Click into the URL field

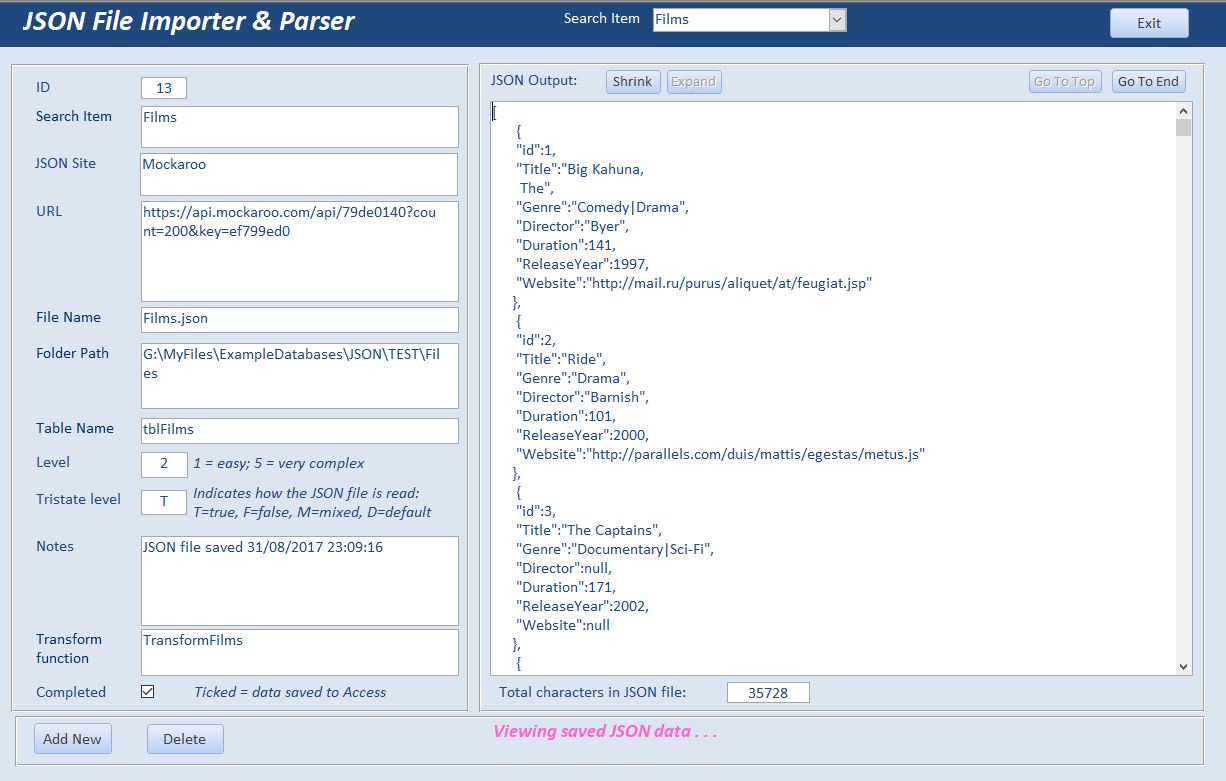point(300,251)
